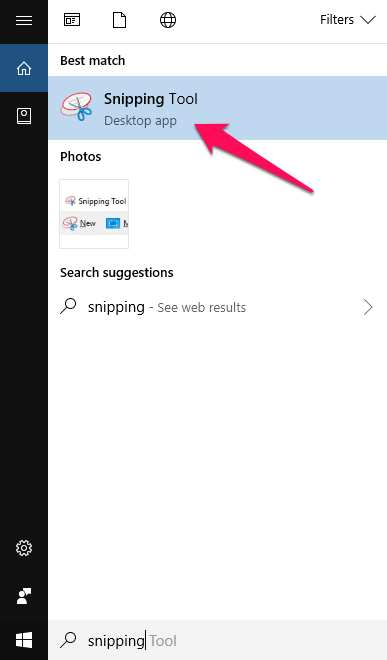Click the Windows Start button

click(24, 641)
